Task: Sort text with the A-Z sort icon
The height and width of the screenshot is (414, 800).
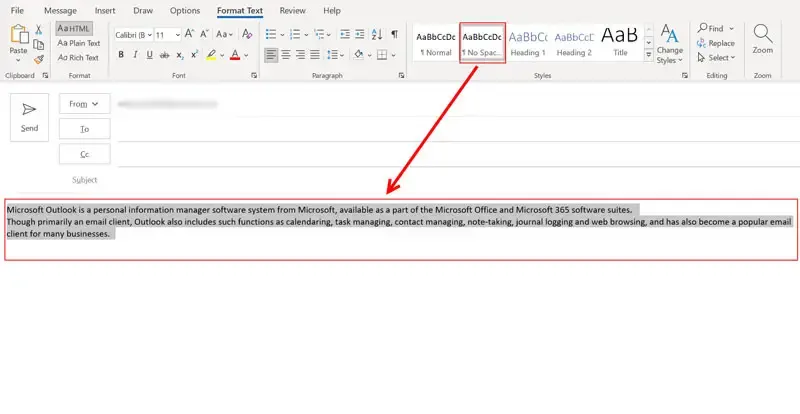Action: (377, 34)
